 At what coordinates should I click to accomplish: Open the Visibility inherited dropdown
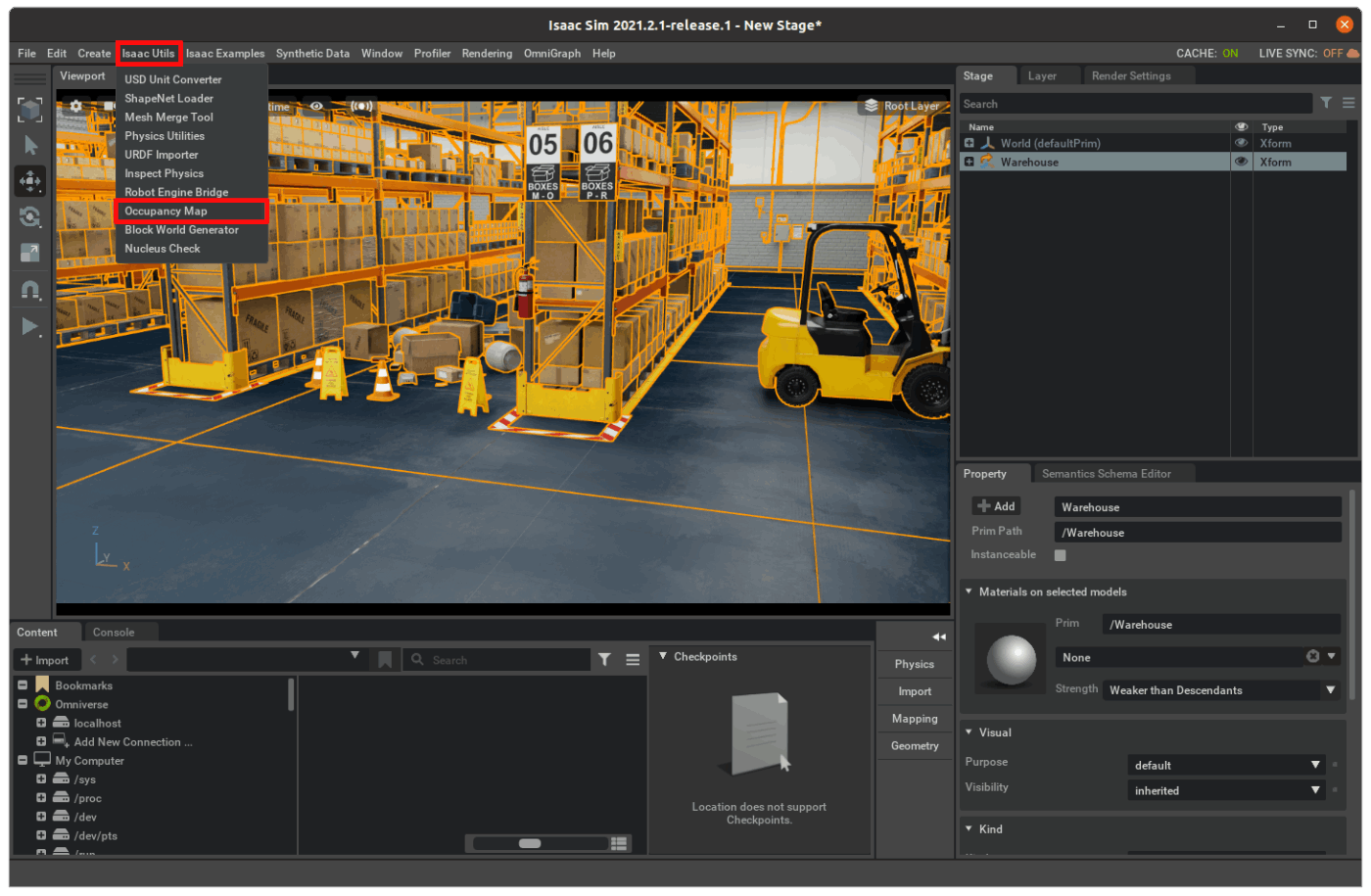point(1227,790)
